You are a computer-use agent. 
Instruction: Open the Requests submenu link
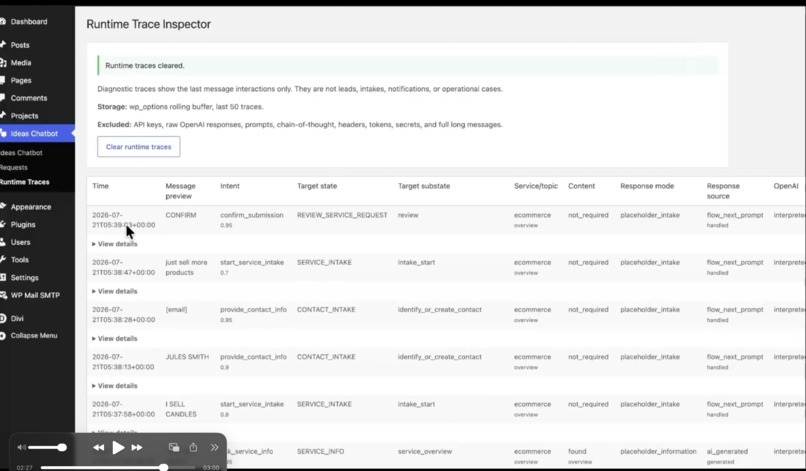pyautogui.click(x=14, y=167)
